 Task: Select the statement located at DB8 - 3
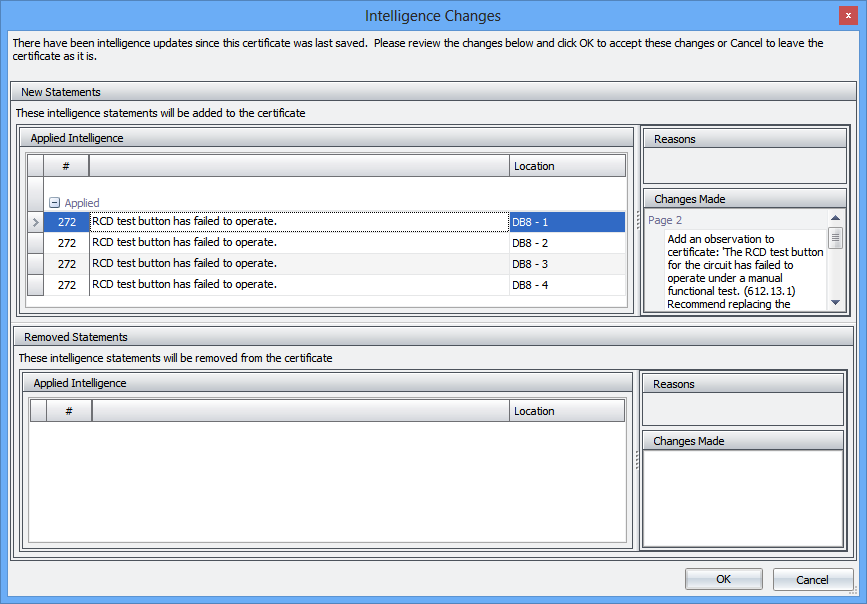point(298,264)
